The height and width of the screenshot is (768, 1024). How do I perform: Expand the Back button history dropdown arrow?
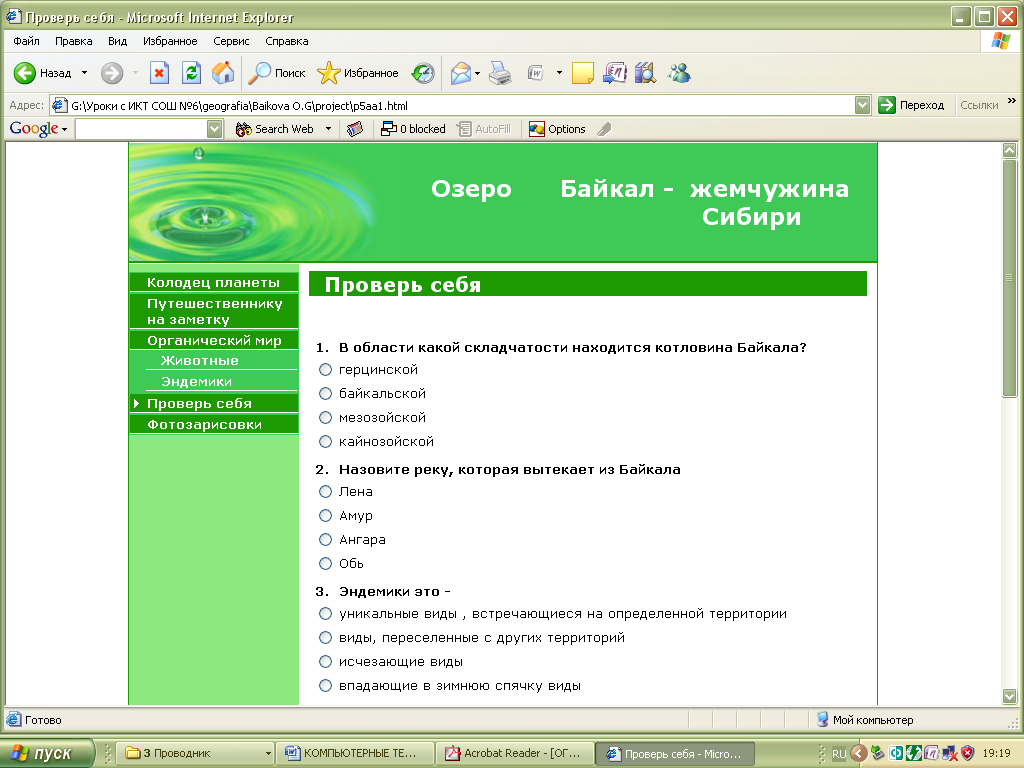pyautogui.click(x=84, y=73)
